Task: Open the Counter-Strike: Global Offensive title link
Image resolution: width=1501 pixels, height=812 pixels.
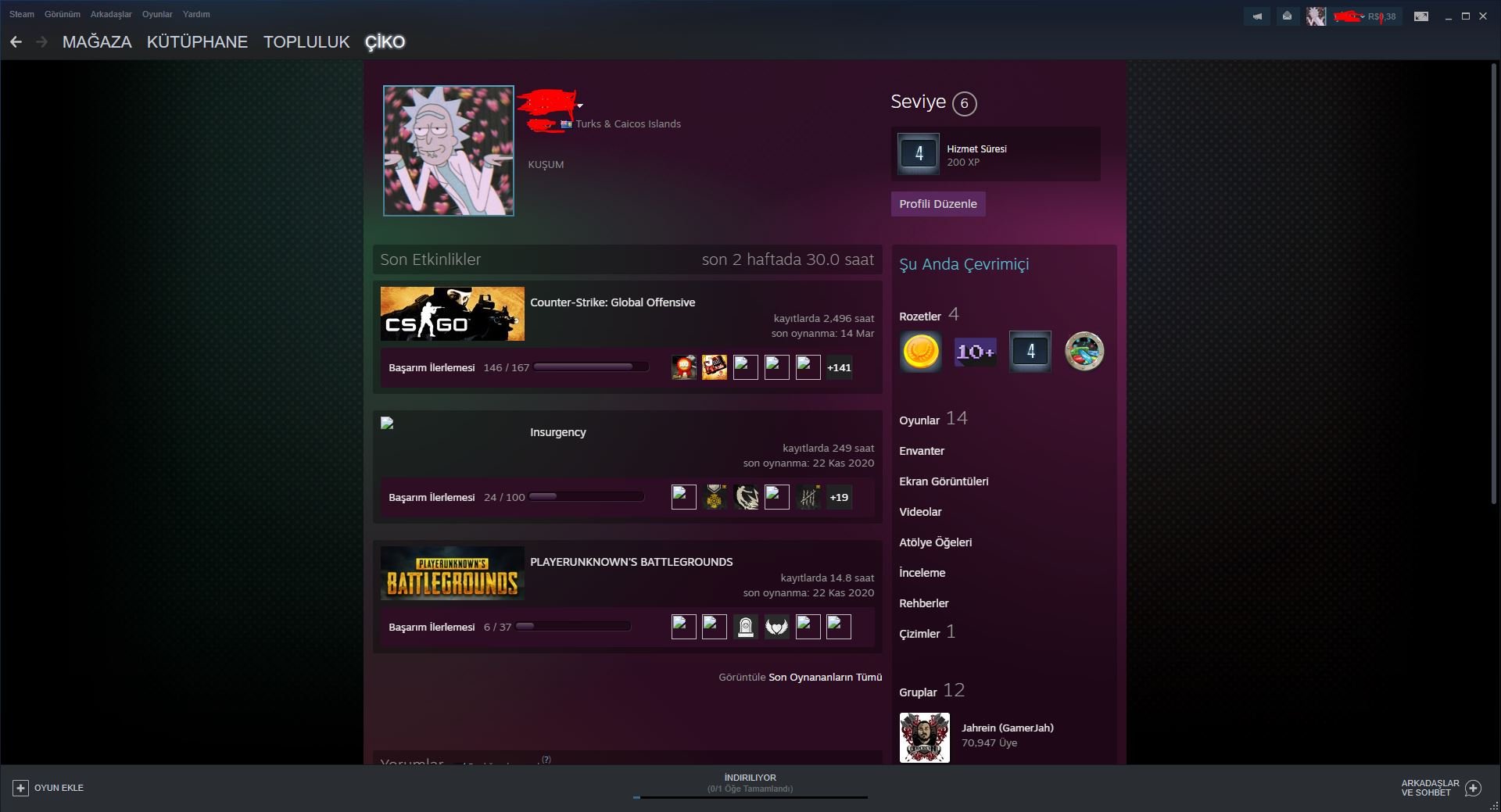Action: click(612, 302)
